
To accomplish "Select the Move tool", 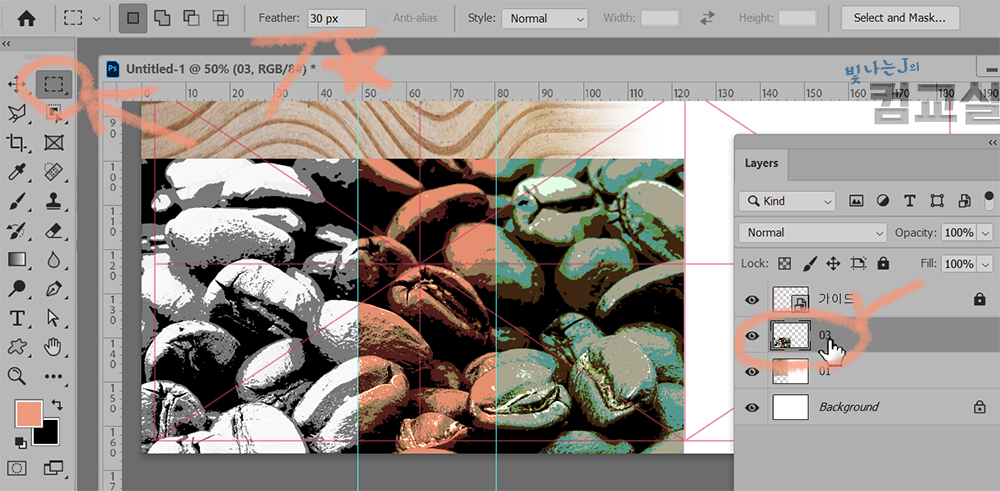I will 16,84.
